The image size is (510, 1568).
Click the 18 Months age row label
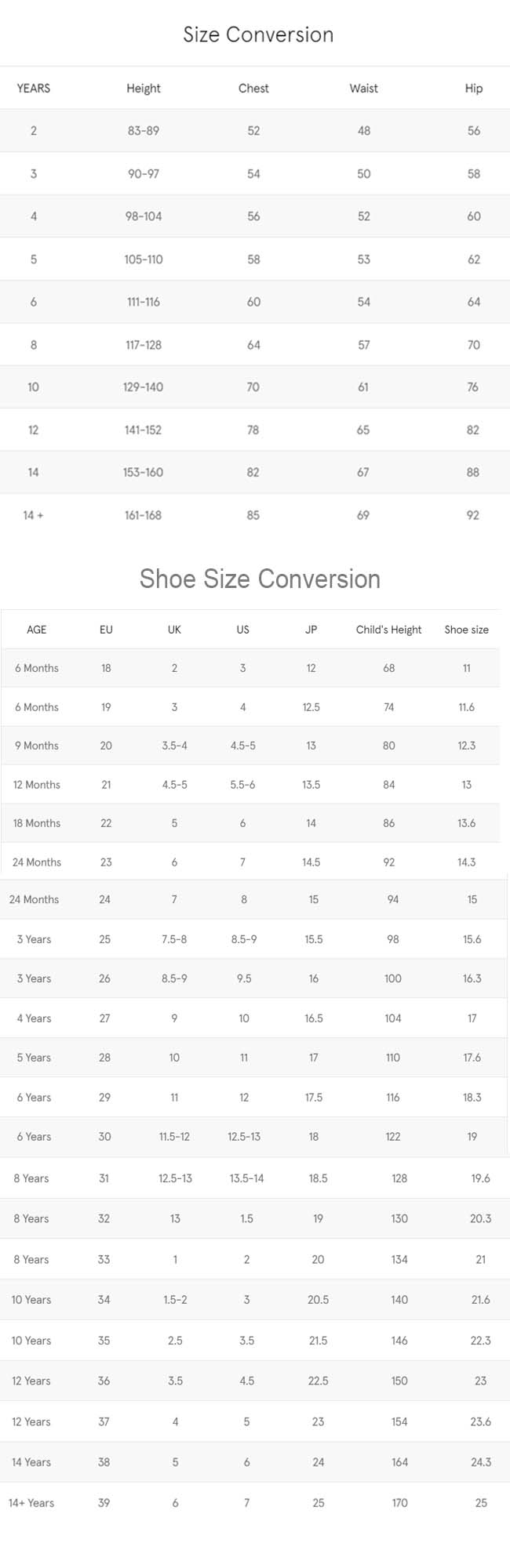pos(37,823)
